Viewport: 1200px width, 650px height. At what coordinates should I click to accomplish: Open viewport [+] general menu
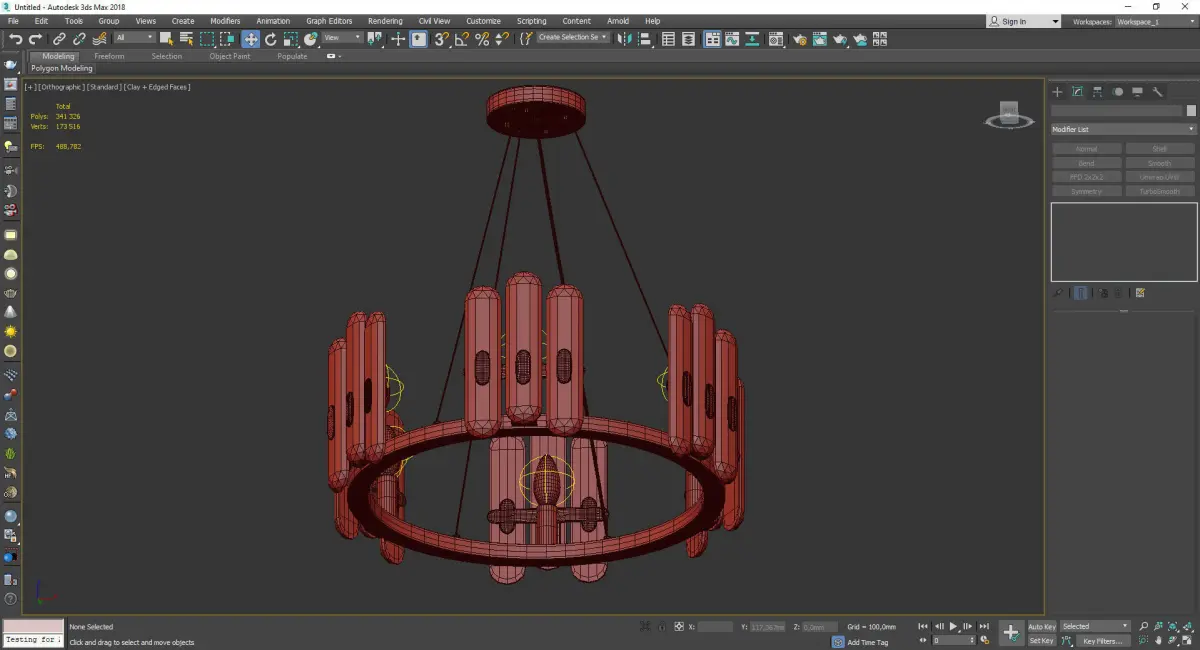(x=30, y=87)
